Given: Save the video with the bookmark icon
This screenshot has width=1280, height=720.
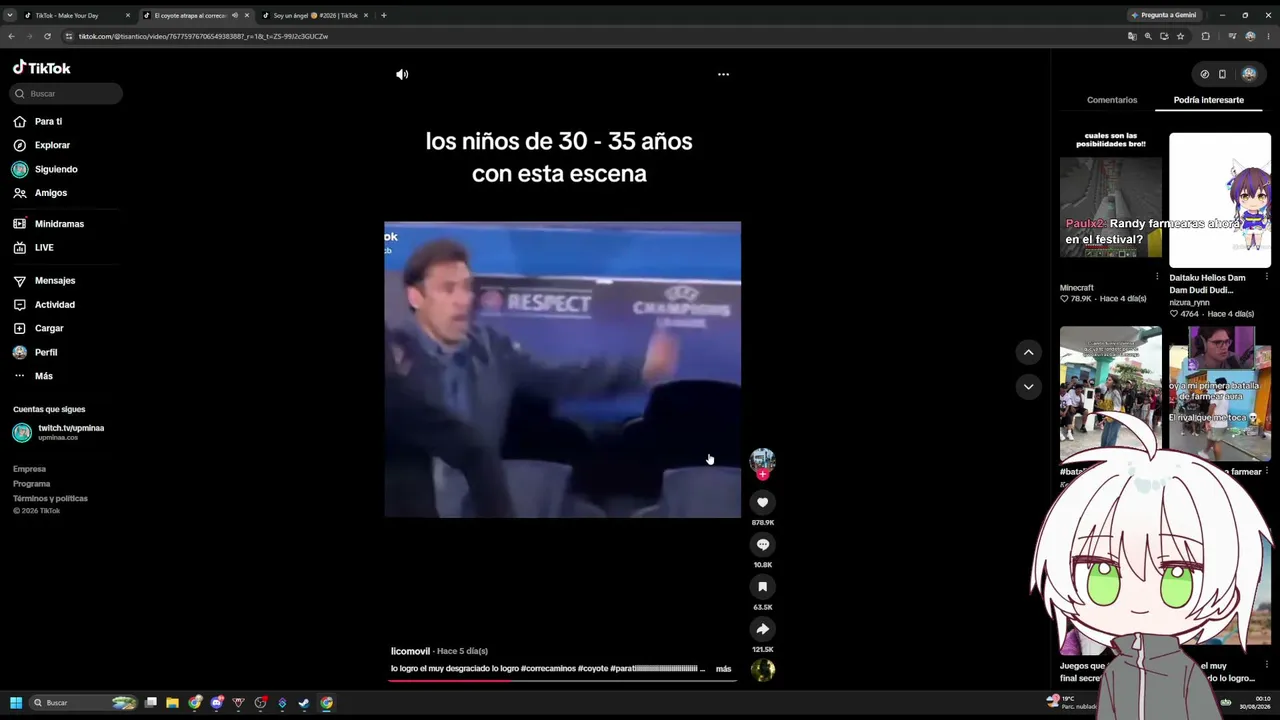Looking at the screenshot, I should pos(762,587).
